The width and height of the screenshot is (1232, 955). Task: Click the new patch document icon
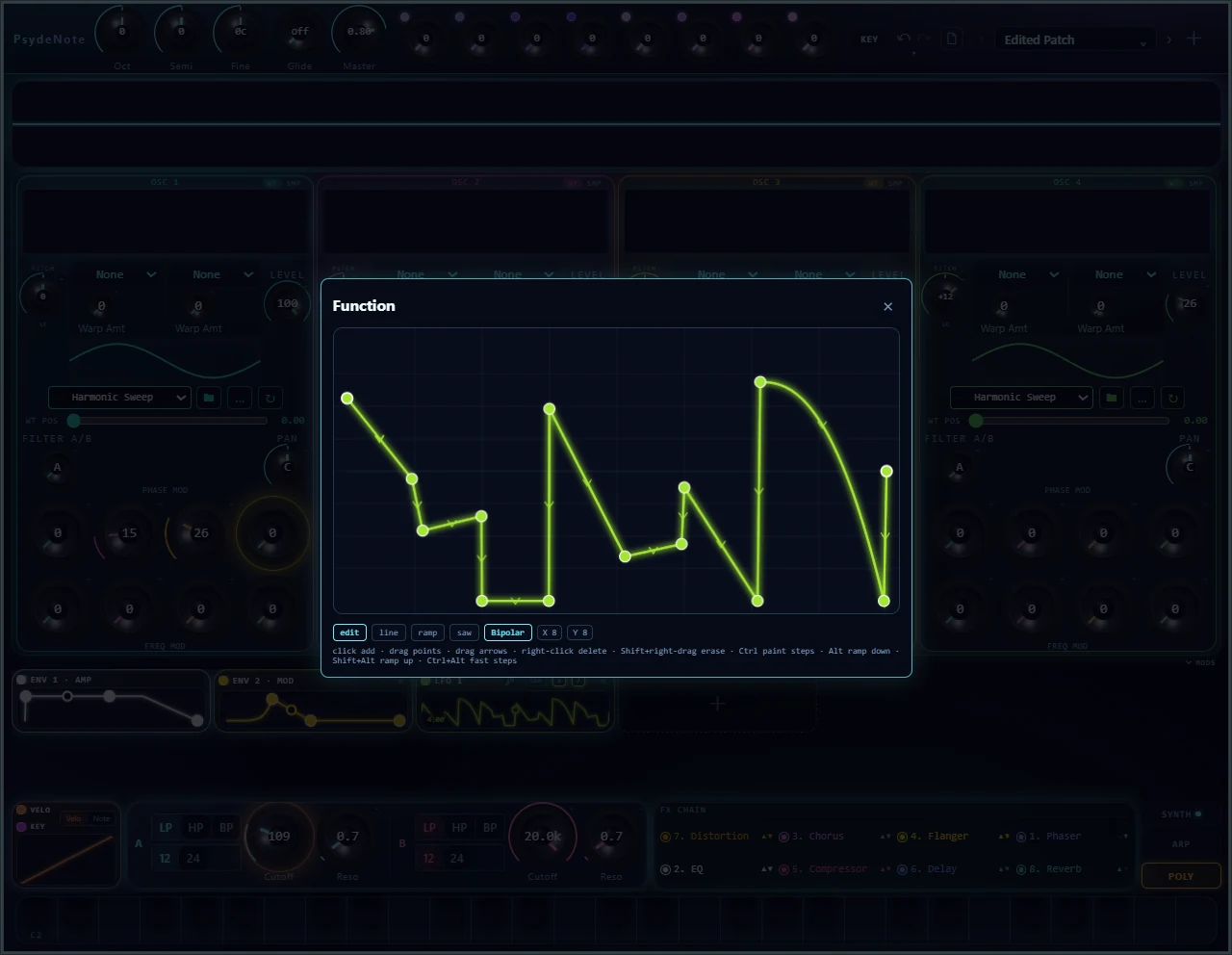pyautogui.click(x=951, y=39)
